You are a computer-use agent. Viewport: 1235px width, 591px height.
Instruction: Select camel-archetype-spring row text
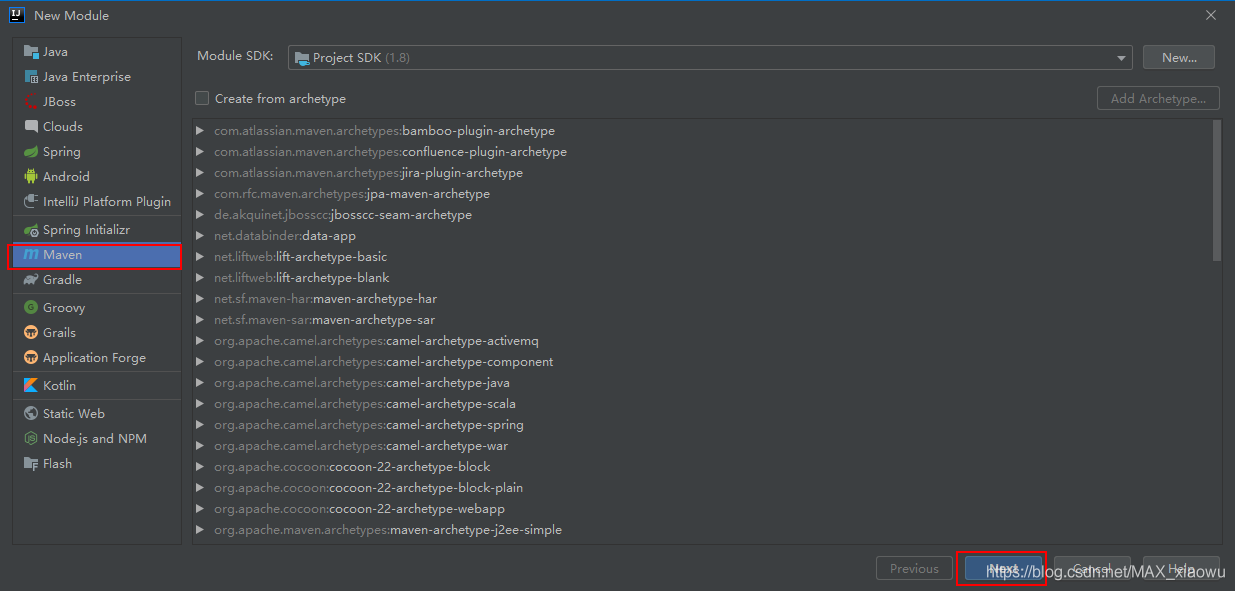tap(369, 425)
